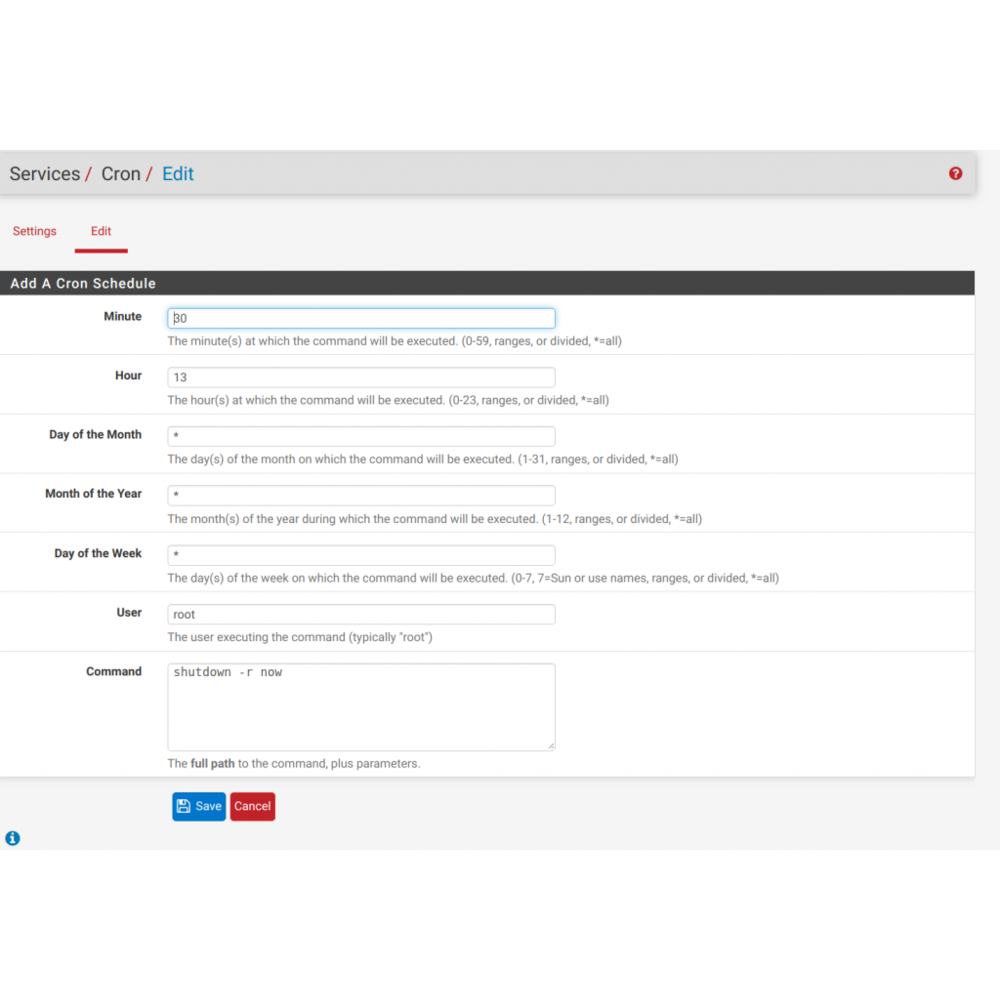Open the help icon in the header
Image resolution: width=1000 pixels, height=1000 pixels.
coord(955,173)
